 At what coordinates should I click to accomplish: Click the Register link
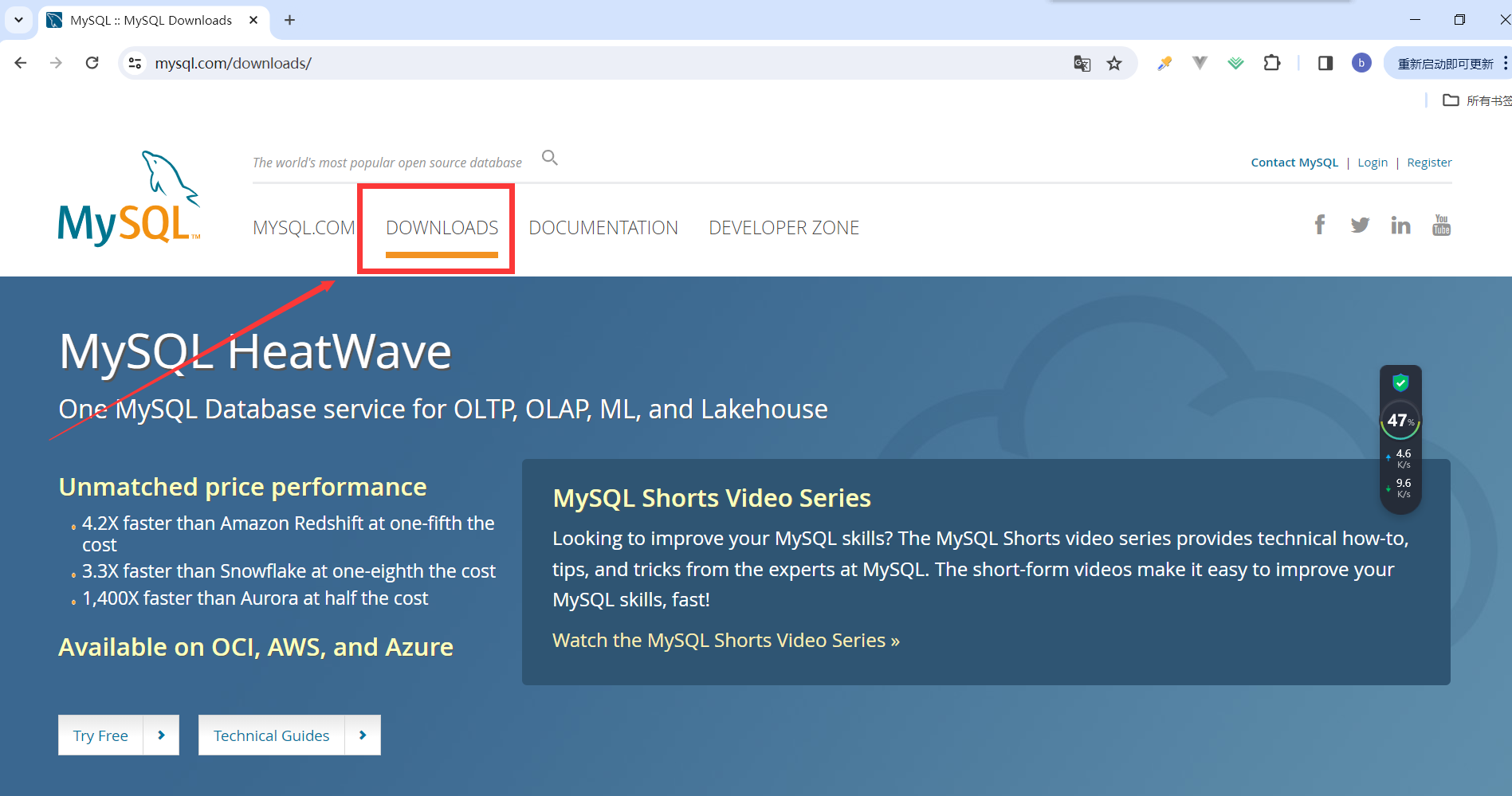coord(1429,163)
